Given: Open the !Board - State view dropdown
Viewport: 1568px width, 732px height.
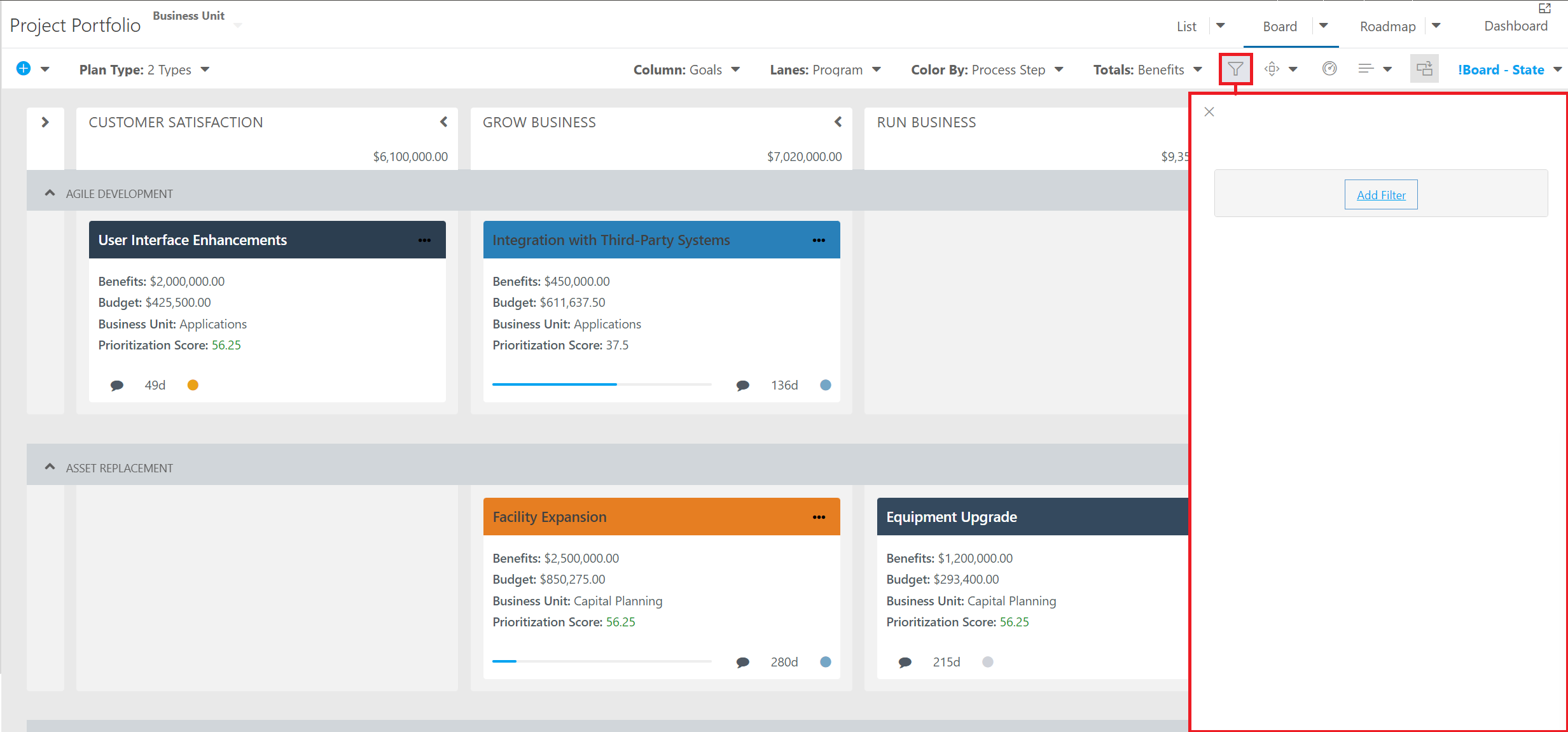Looking at the screenshot, I should (1509, 69).
